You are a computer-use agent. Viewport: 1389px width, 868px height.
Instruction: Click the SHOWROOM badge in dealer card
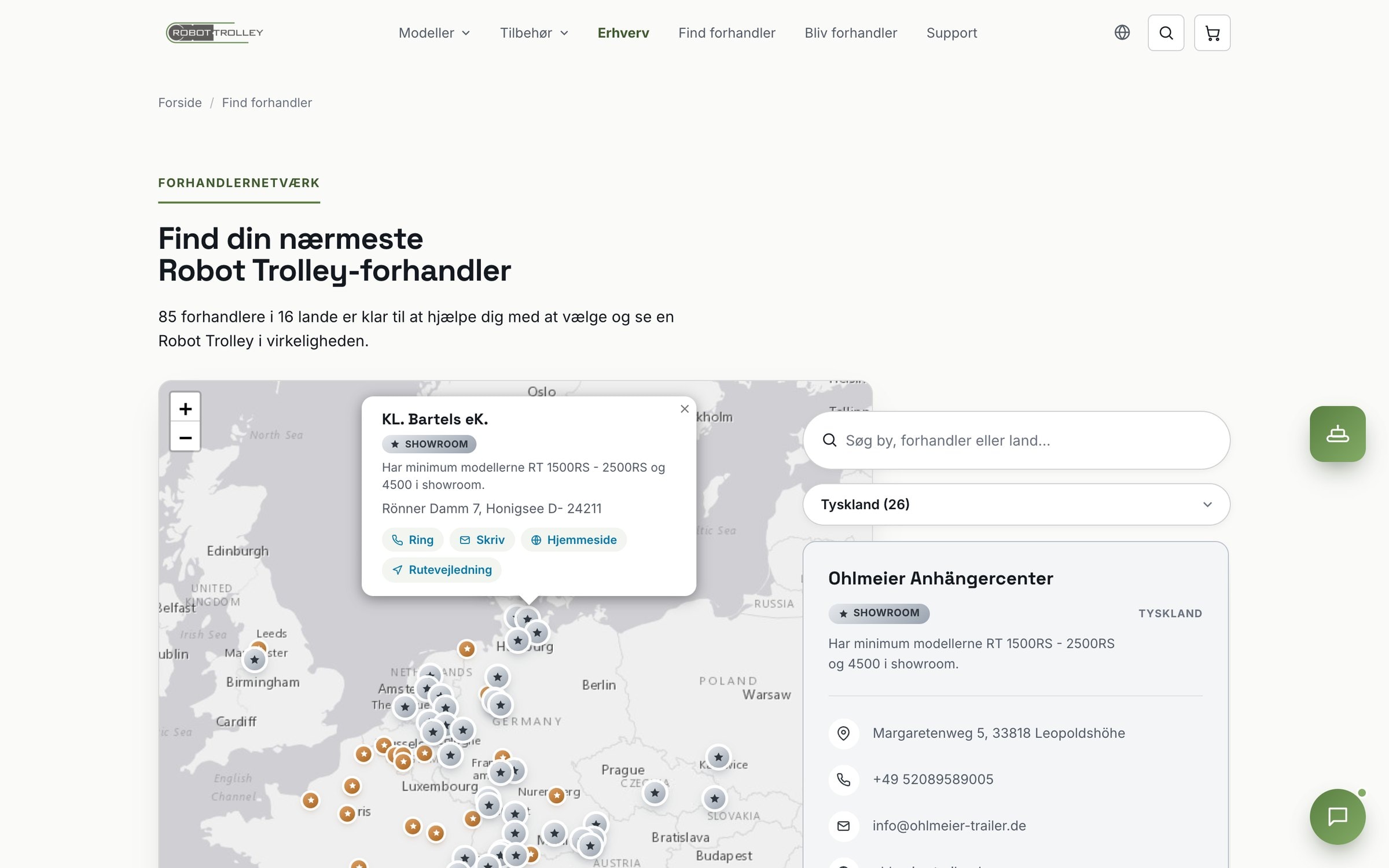tap(879, 613)
